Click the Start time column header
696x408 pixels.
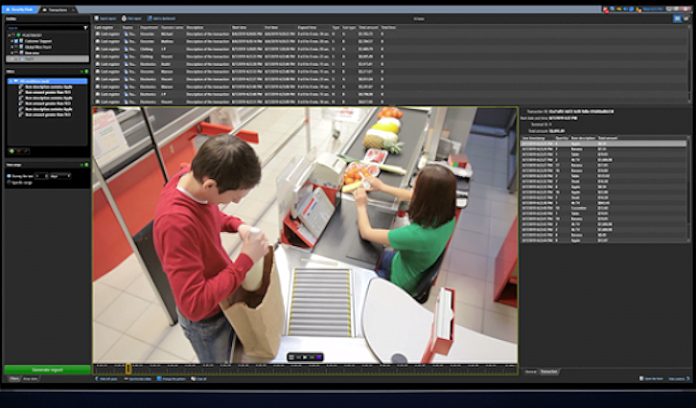(242, 27)
